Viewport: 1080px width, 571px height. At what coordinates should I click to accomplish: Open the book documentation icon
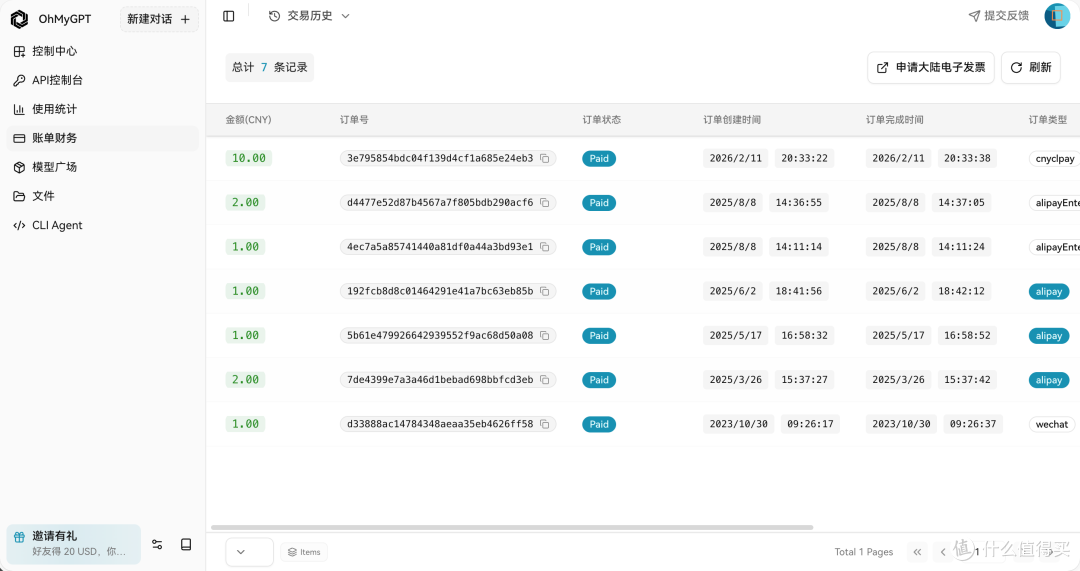tap(186, 544)
